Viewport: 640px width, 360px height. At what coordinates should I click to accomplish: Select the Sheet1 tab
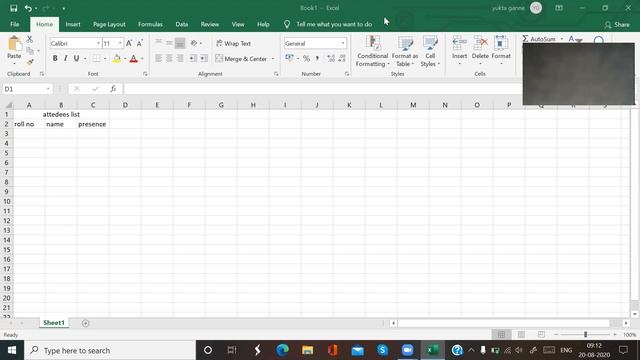pos(54,323)
